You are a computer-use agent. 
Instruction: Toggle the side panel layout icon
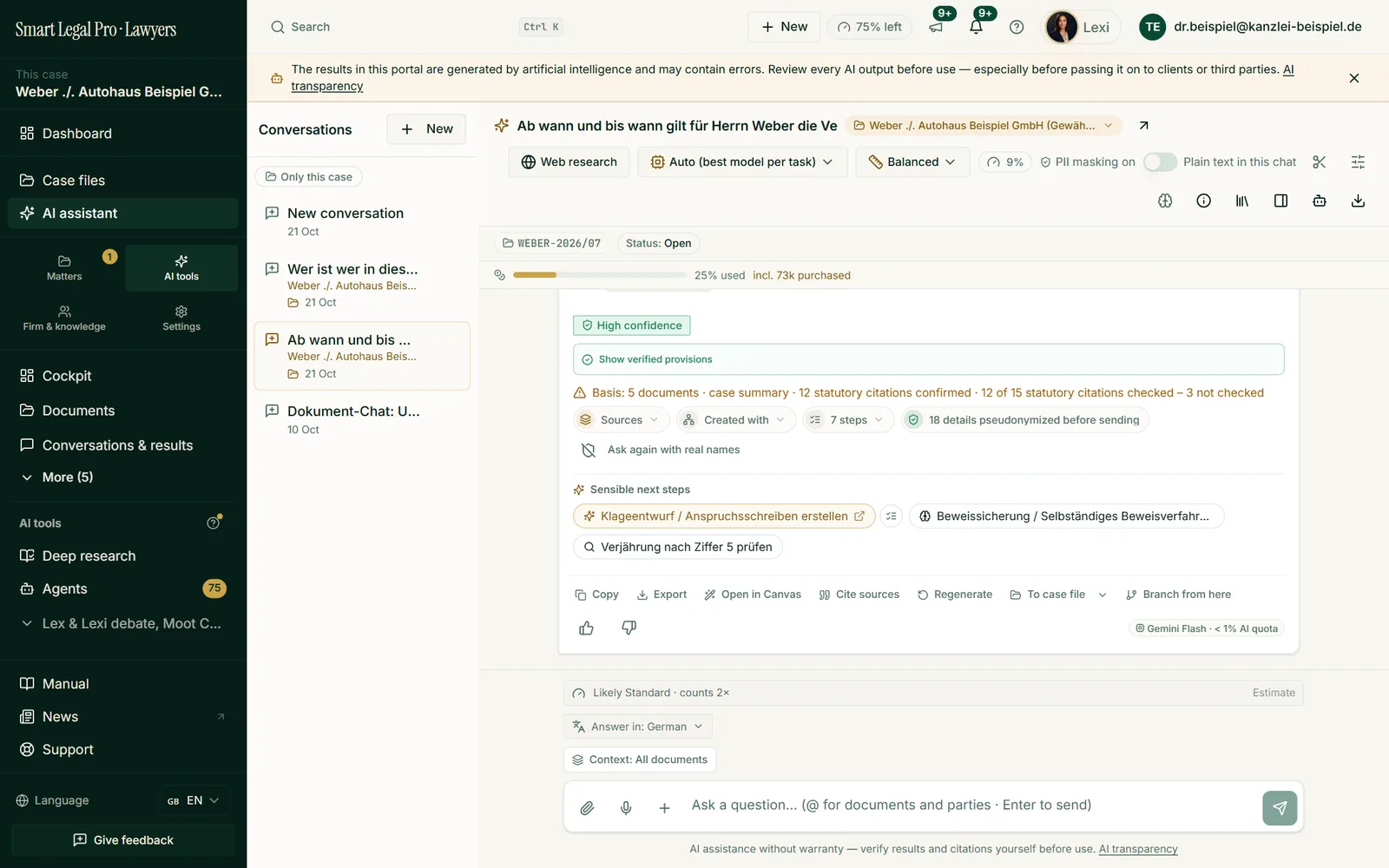[x=1281, y=201]
